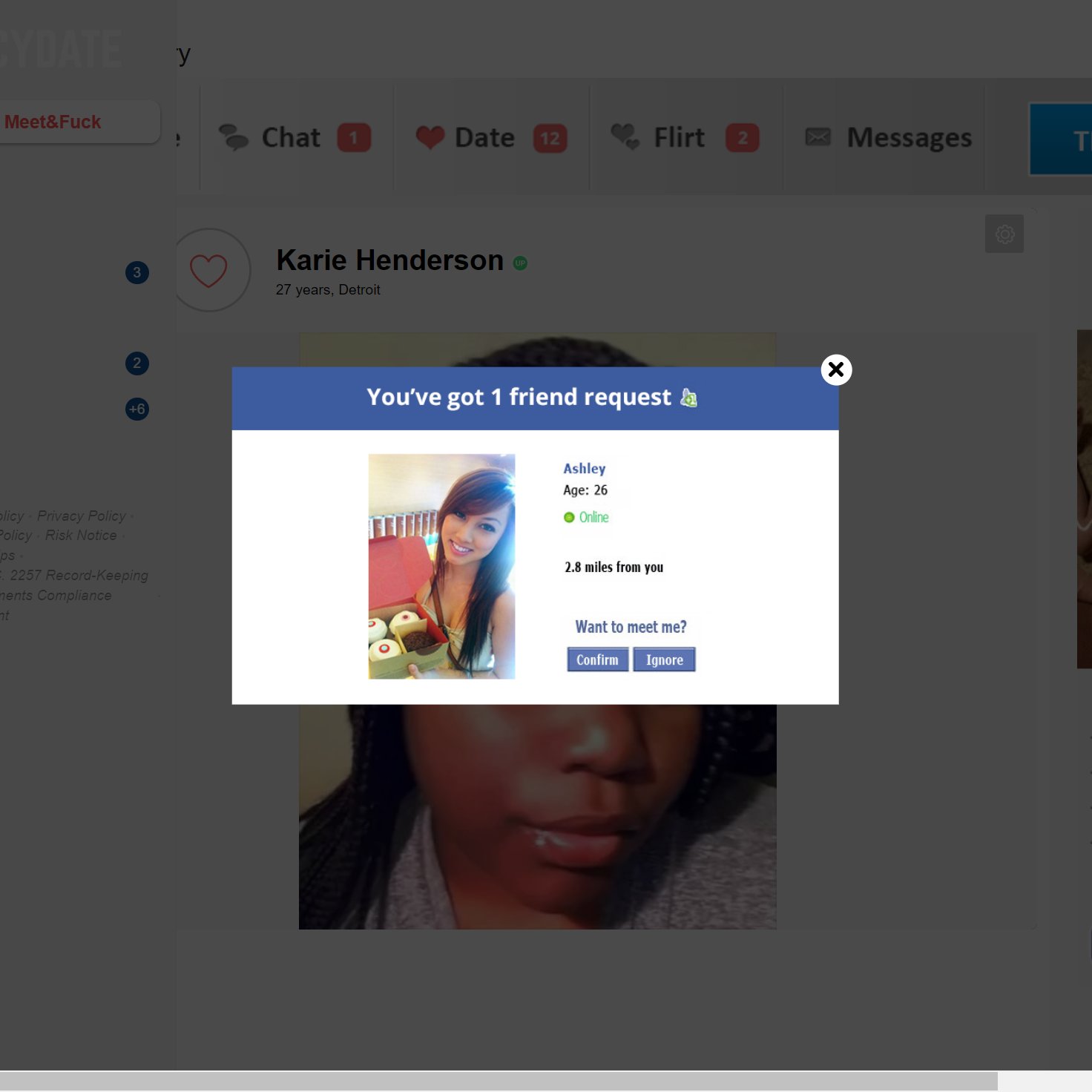Click Date notification badge showing 12
Image resolution: width=1092 pixels, height=1092 pixels.
click(x=550, y=138)
